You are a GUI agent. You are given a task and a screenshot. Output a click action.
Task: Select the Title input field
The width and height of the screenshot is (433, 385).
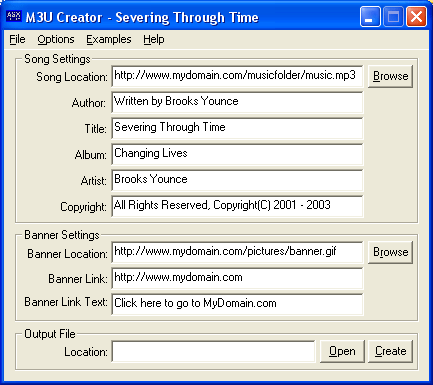237,128
